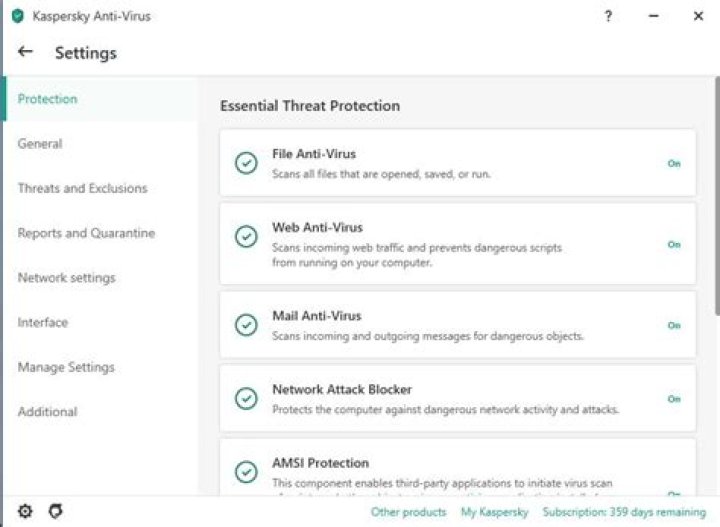Viewport: 720px width, 527px height.
Task: Click AMSI Protection checkmark circle icon
Action: [245, 471]
